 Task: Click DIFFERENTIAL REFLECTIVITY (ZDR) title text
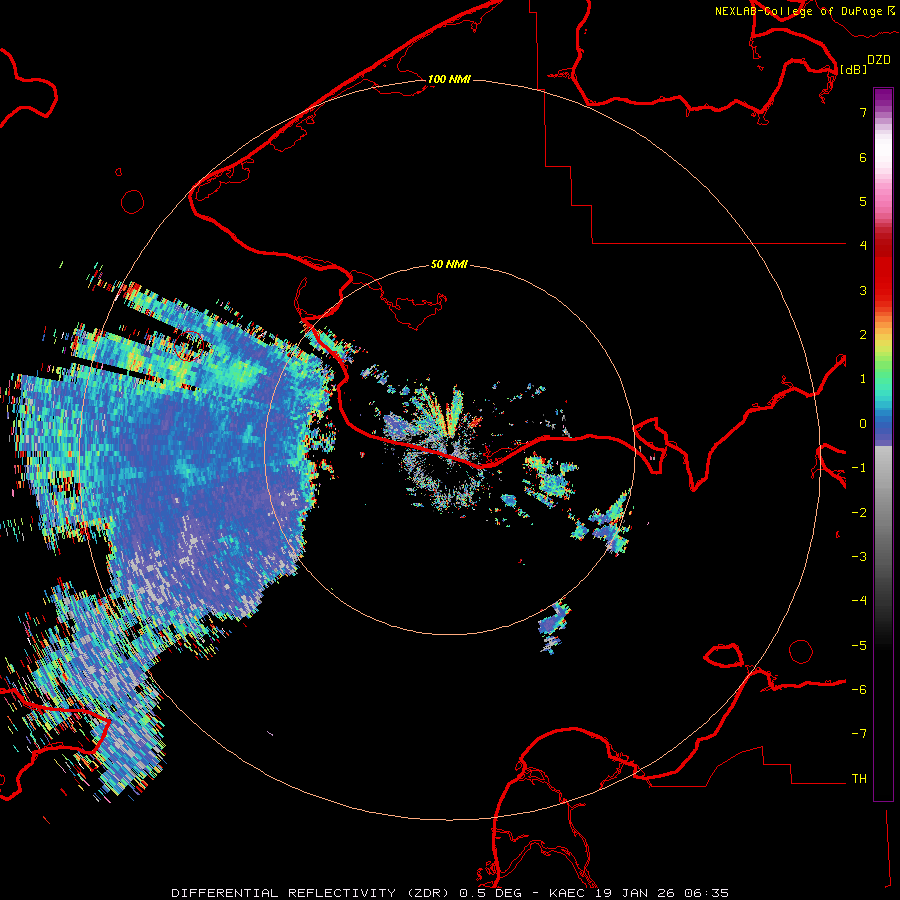312,893
